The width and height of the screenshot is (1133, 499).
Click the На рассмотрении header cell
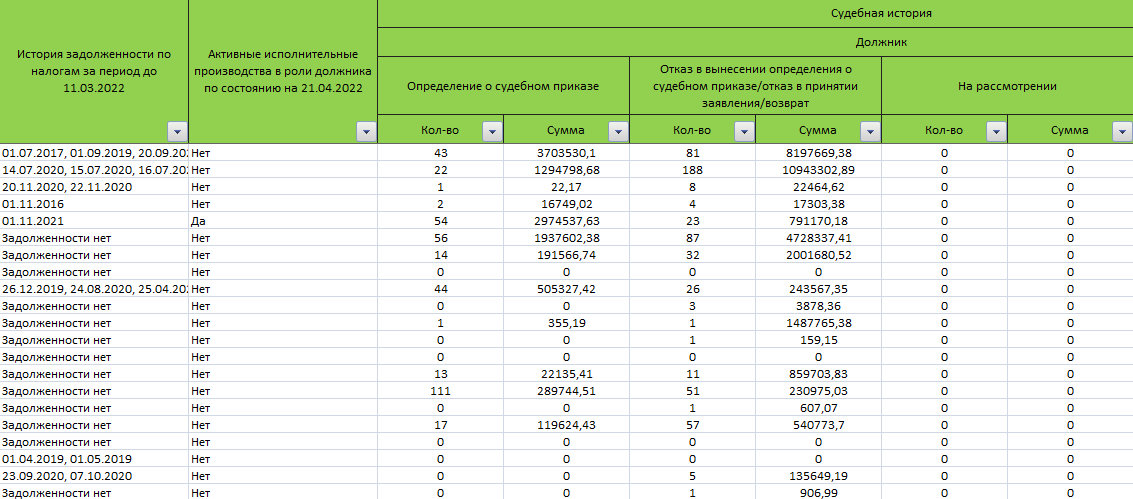[x=1006, y=87]
